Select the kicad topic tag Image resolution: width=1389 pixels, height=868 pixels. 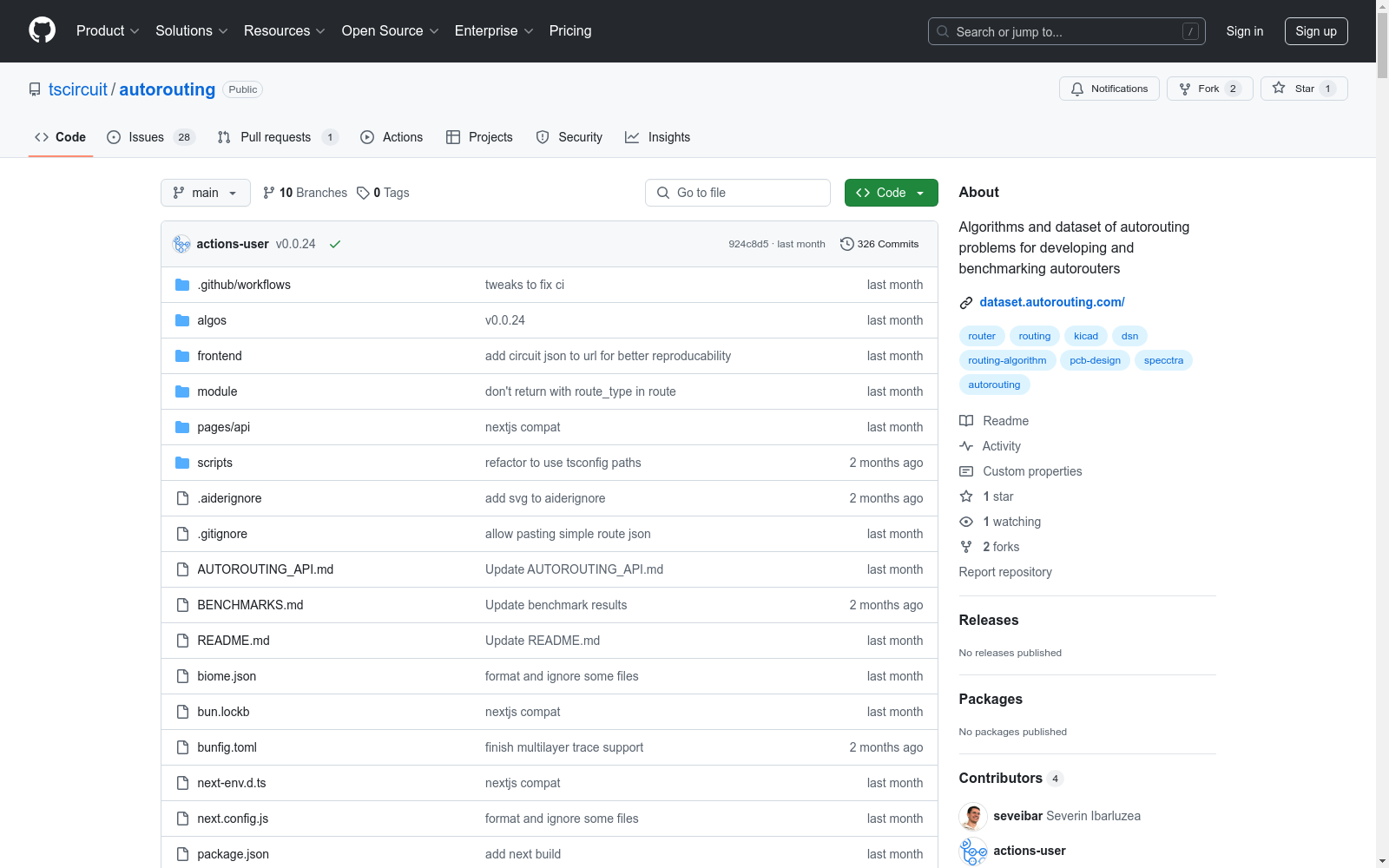coord(1086,336)
